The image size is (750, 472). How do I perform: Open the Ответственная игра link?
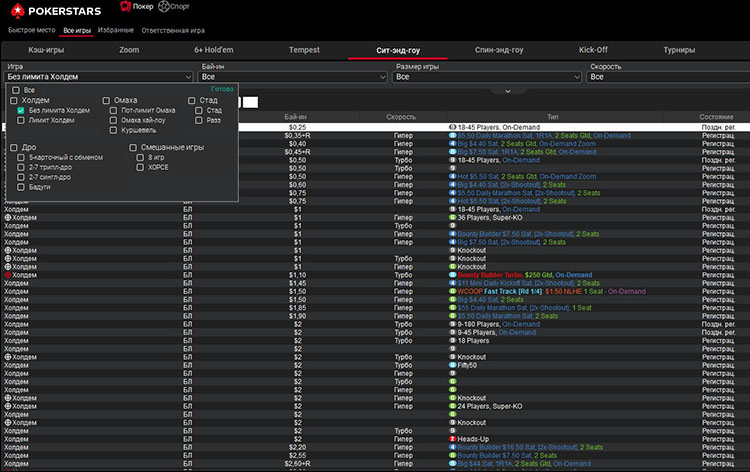click(x=173, y=30)
